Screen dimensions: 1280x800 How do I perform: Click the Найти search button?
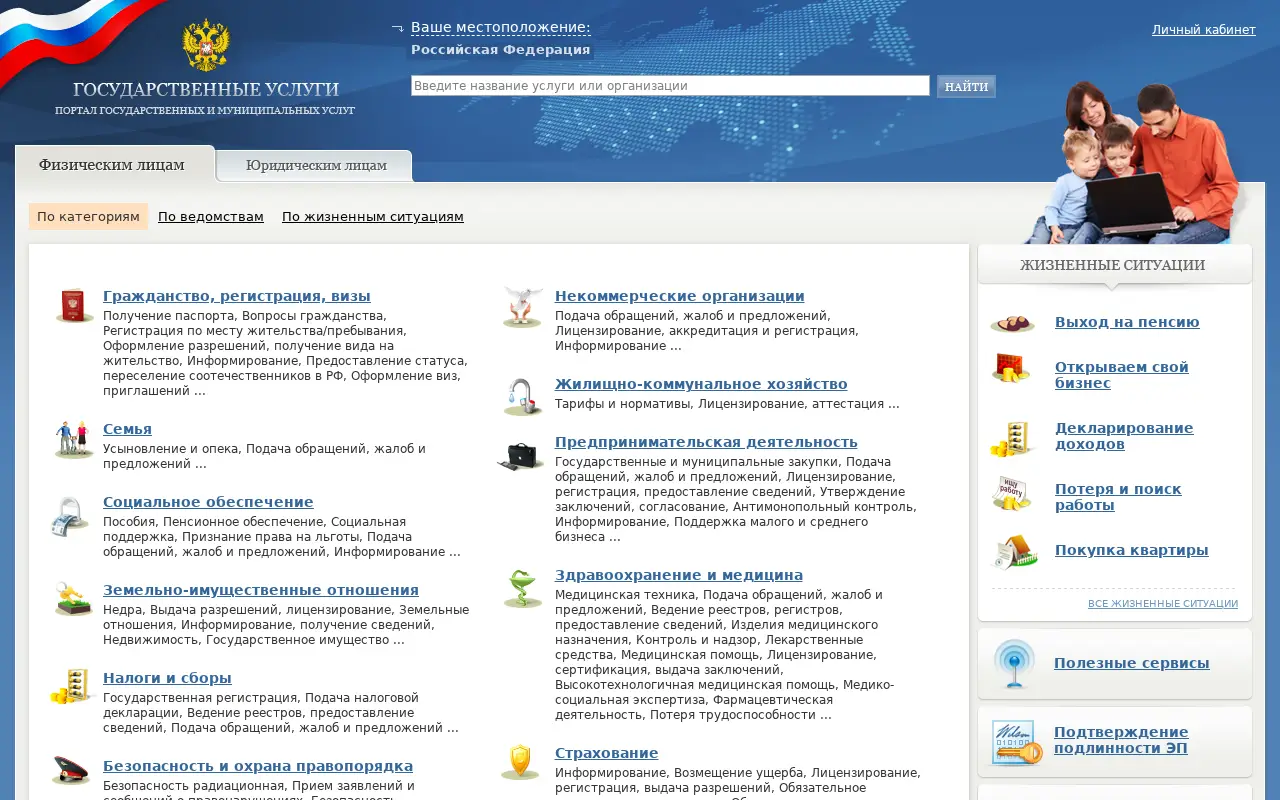point(966,86)
